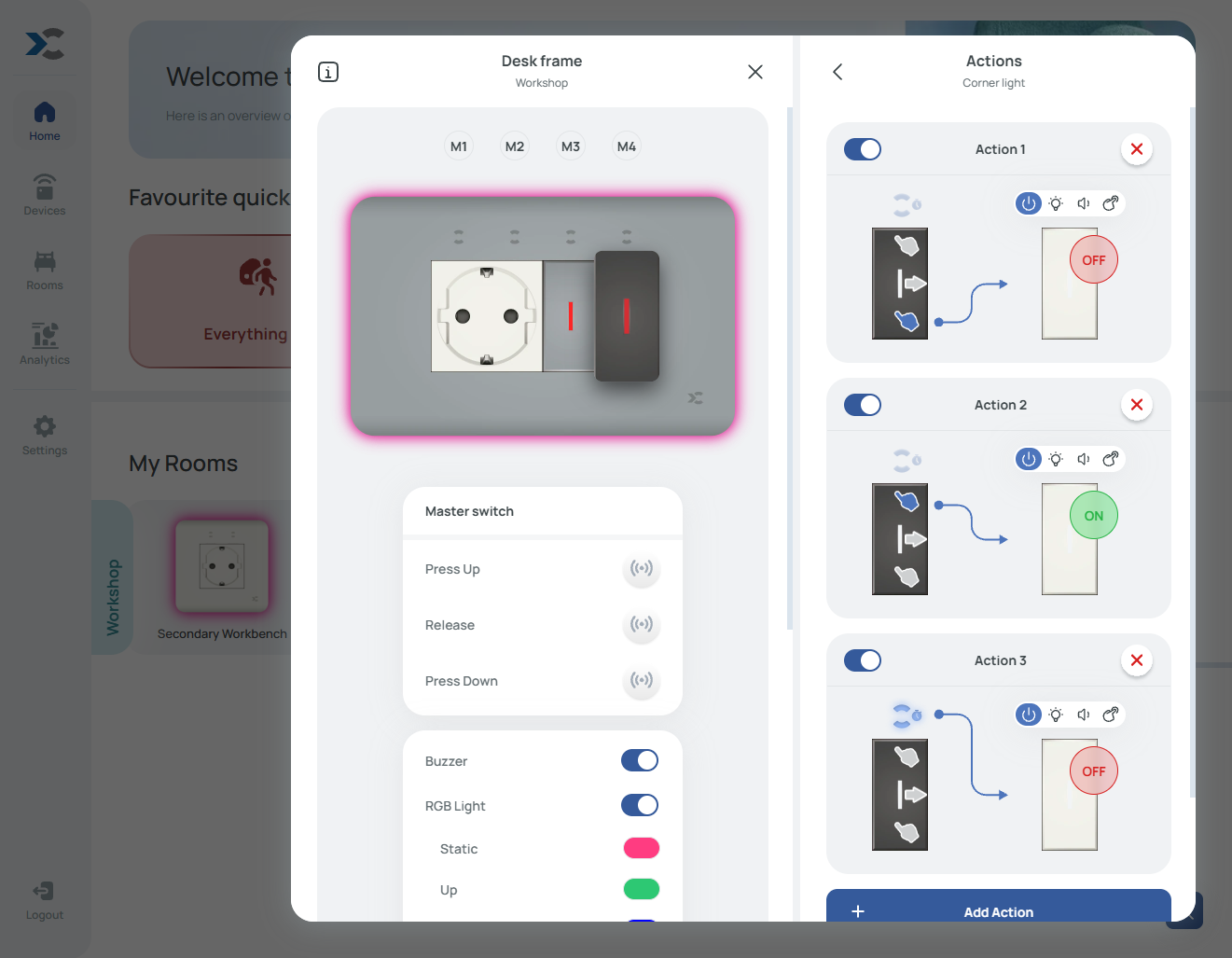The height and width of the screenshot is (958, 1232).
Task: Click the info icon in Desk frame header
Action: click(x=328, y=72)
